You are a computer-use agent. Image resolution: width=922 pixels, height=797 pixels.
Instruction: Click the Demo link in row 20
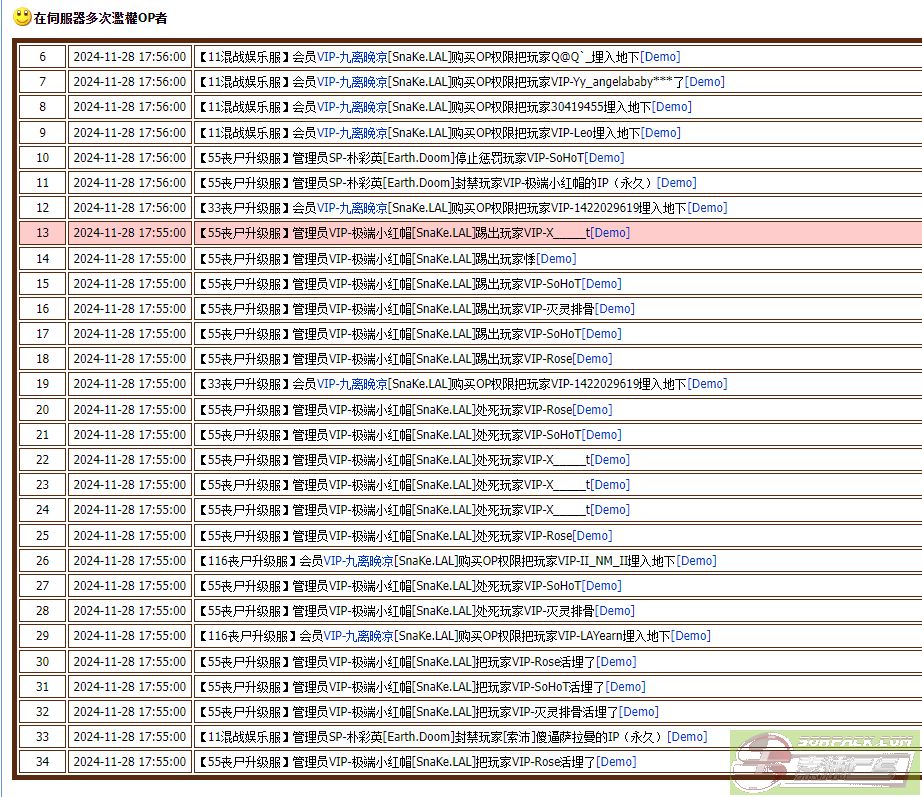click(x=593, y=410)
